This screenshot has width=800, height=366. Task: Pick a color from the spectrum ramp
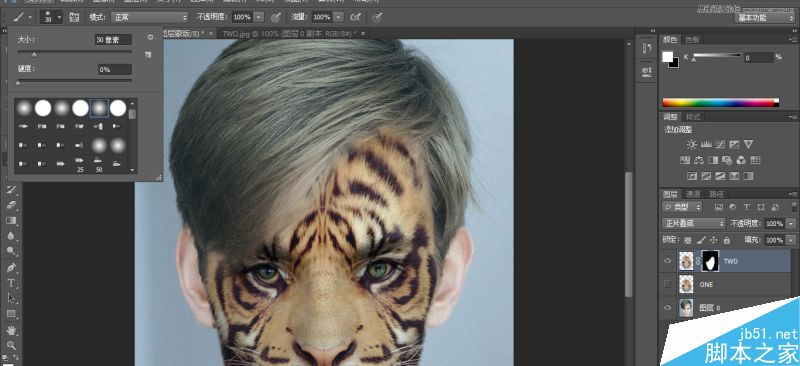click(718, 103)
